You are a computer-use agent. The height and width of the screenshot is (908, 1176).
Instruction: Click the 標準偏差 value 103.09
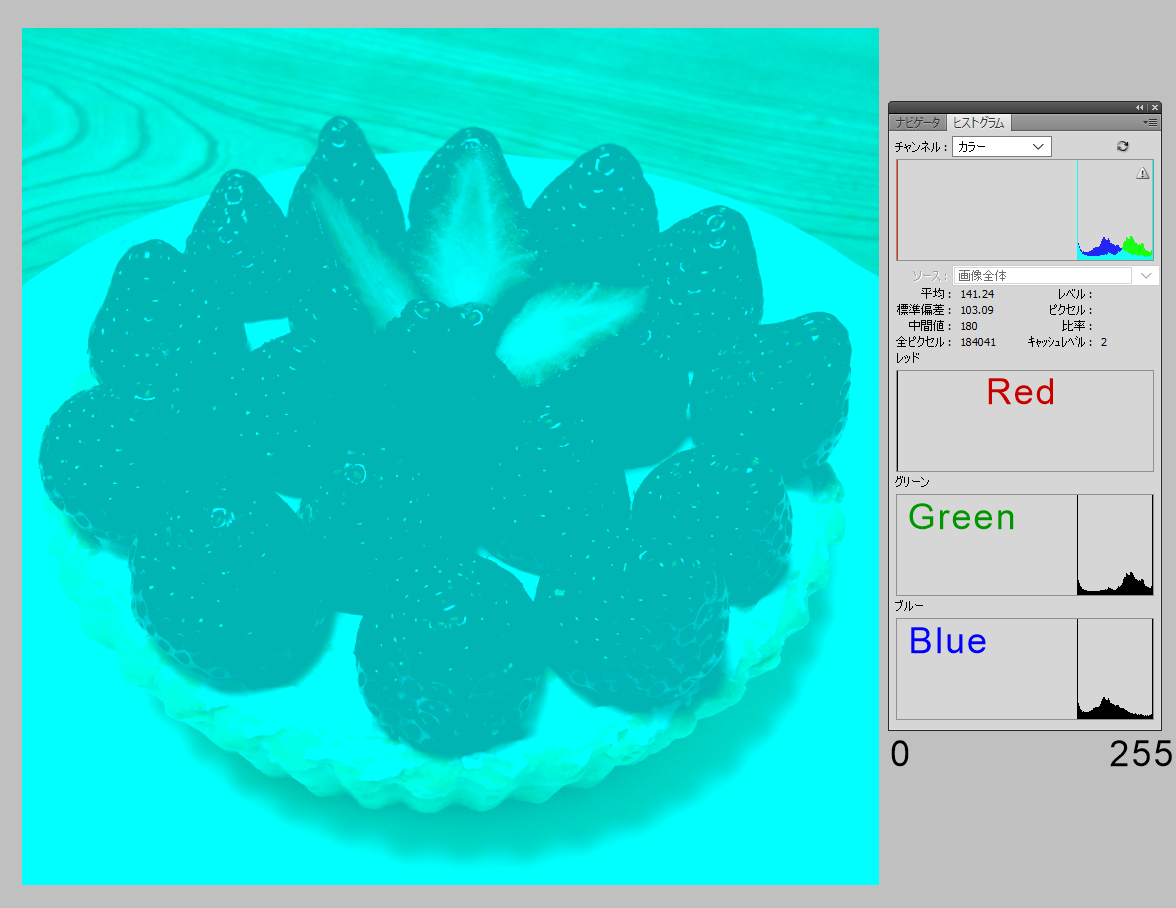pyautogui.click(x=976, y=310)
